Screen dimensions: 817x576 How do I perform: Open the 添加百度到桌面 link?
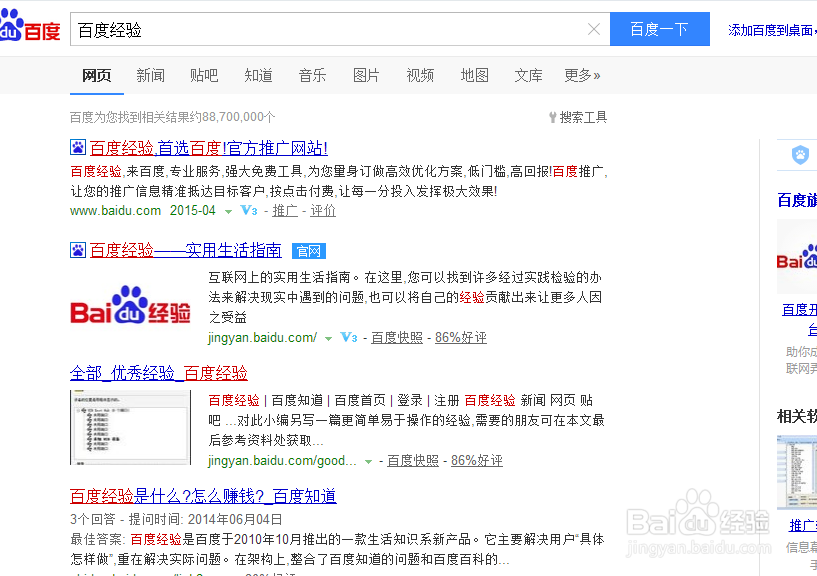[772, 30]
